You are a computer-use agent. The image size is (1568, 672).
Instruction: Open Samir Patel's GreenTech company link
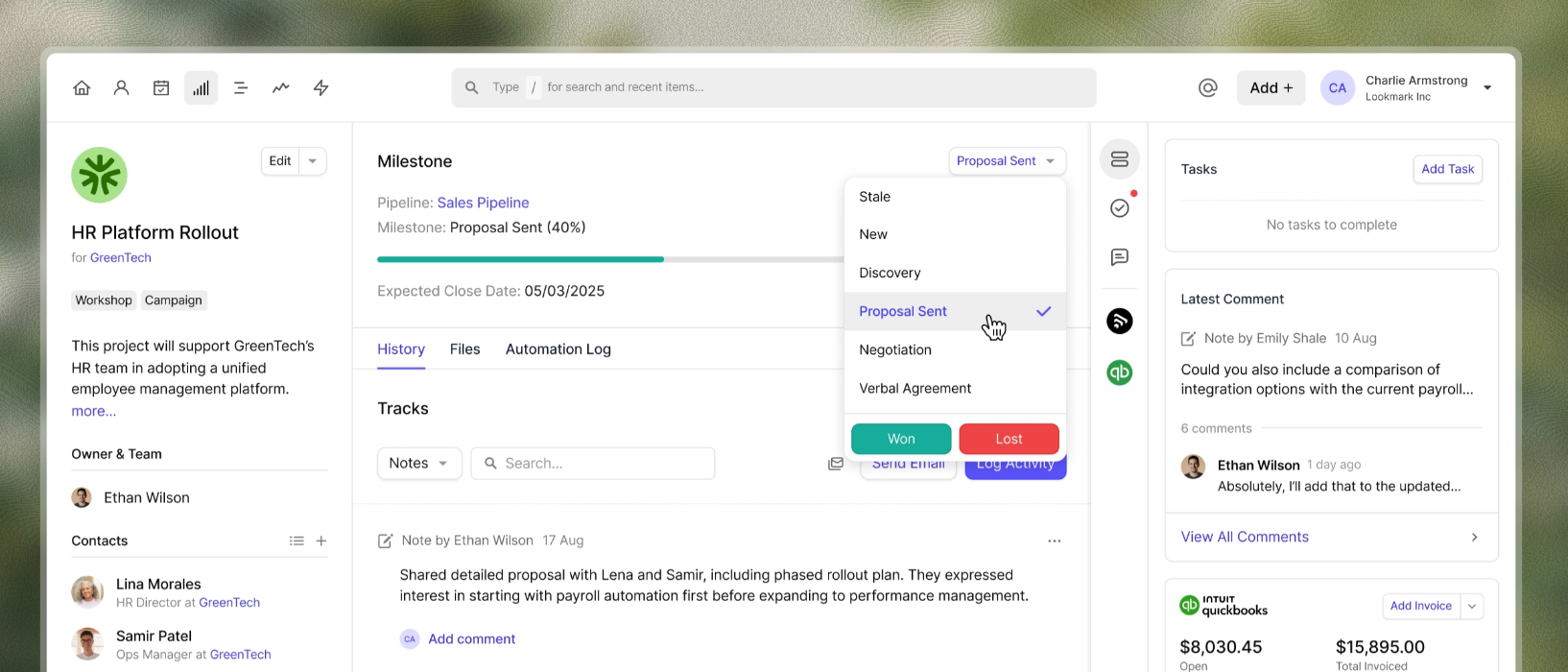pyautogui.click(x=240, y=655)
